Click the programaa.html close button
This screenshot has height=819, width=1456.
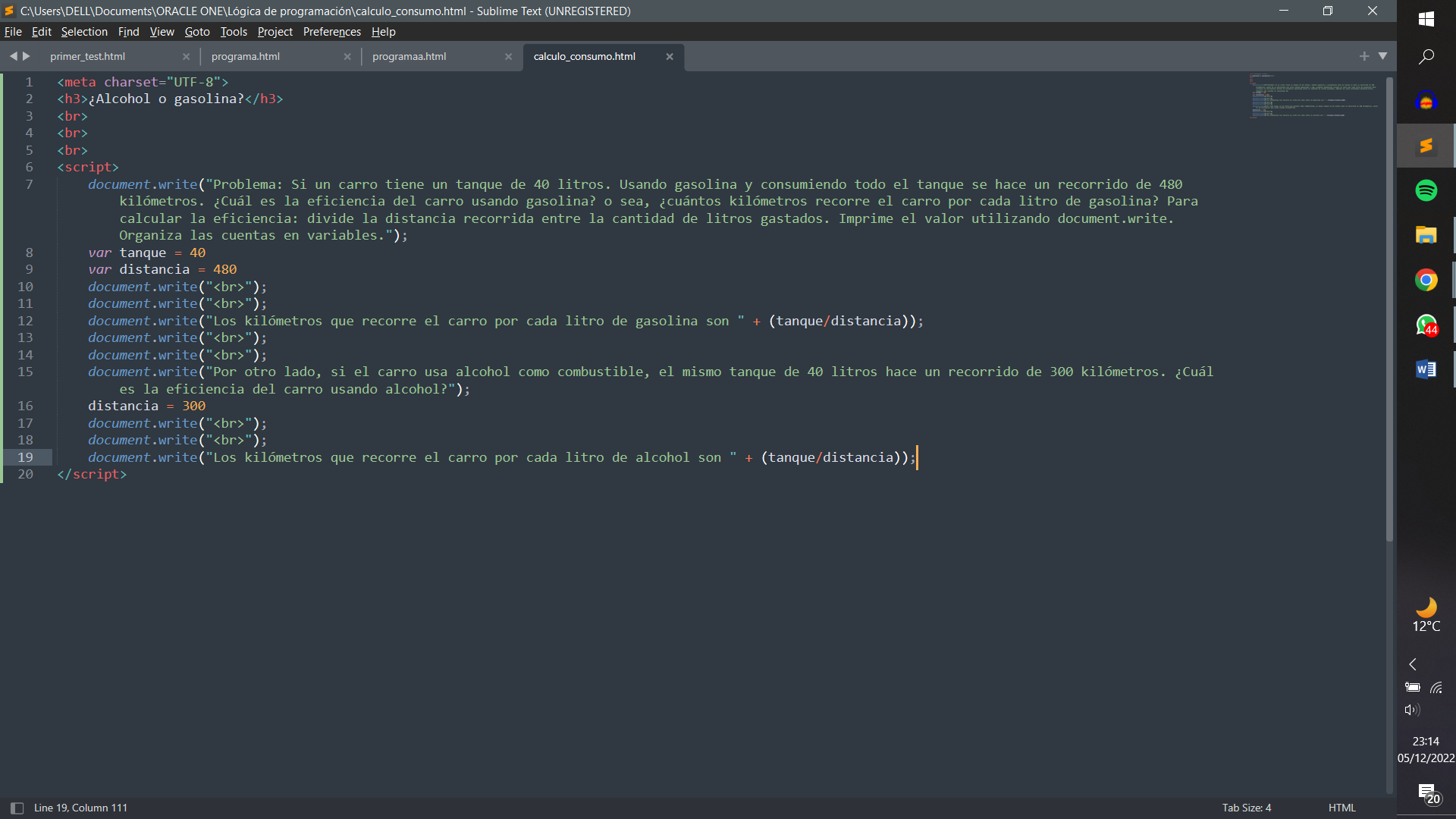509,56
